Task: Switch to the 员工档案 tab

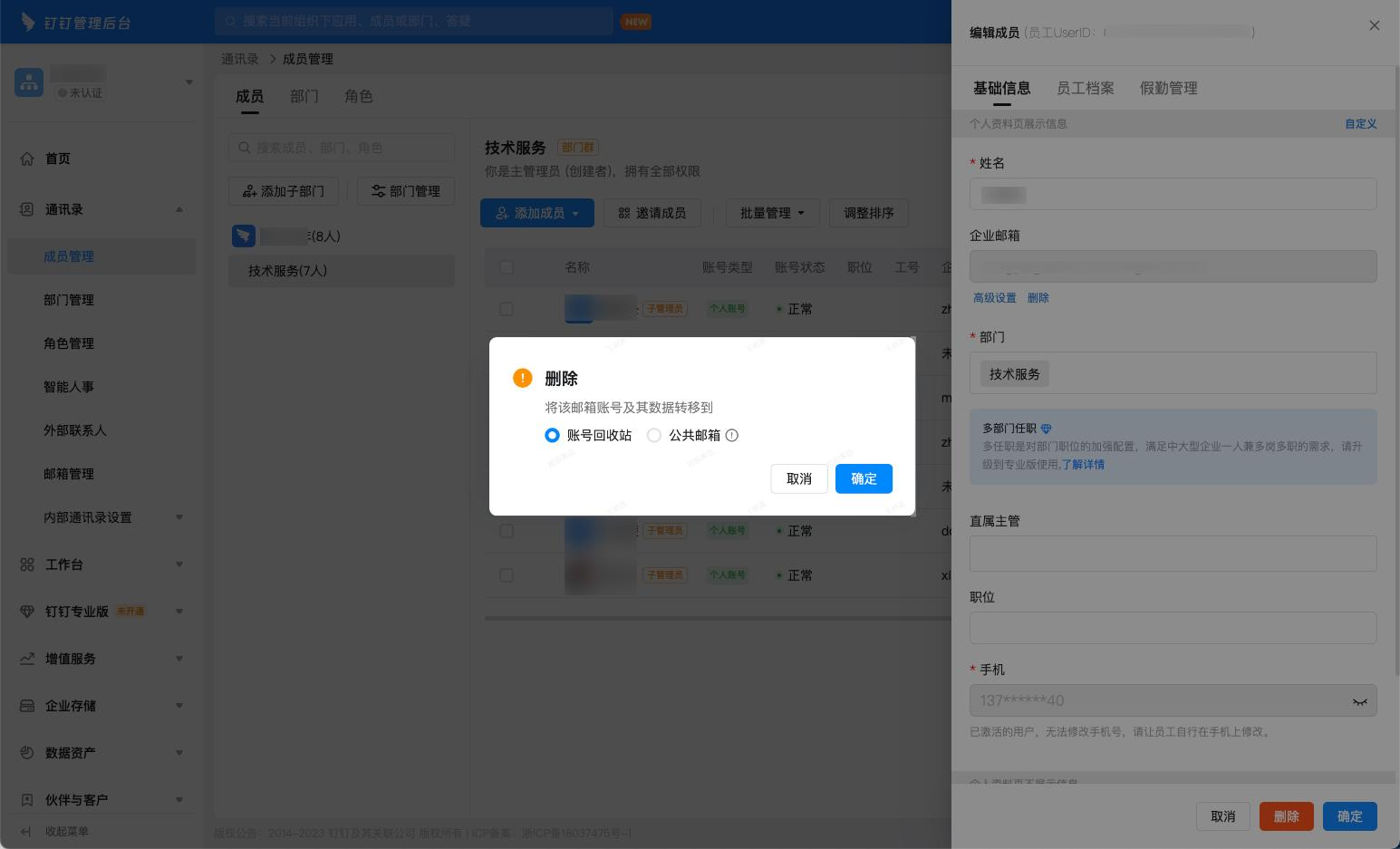Action: coord(1086,88)
